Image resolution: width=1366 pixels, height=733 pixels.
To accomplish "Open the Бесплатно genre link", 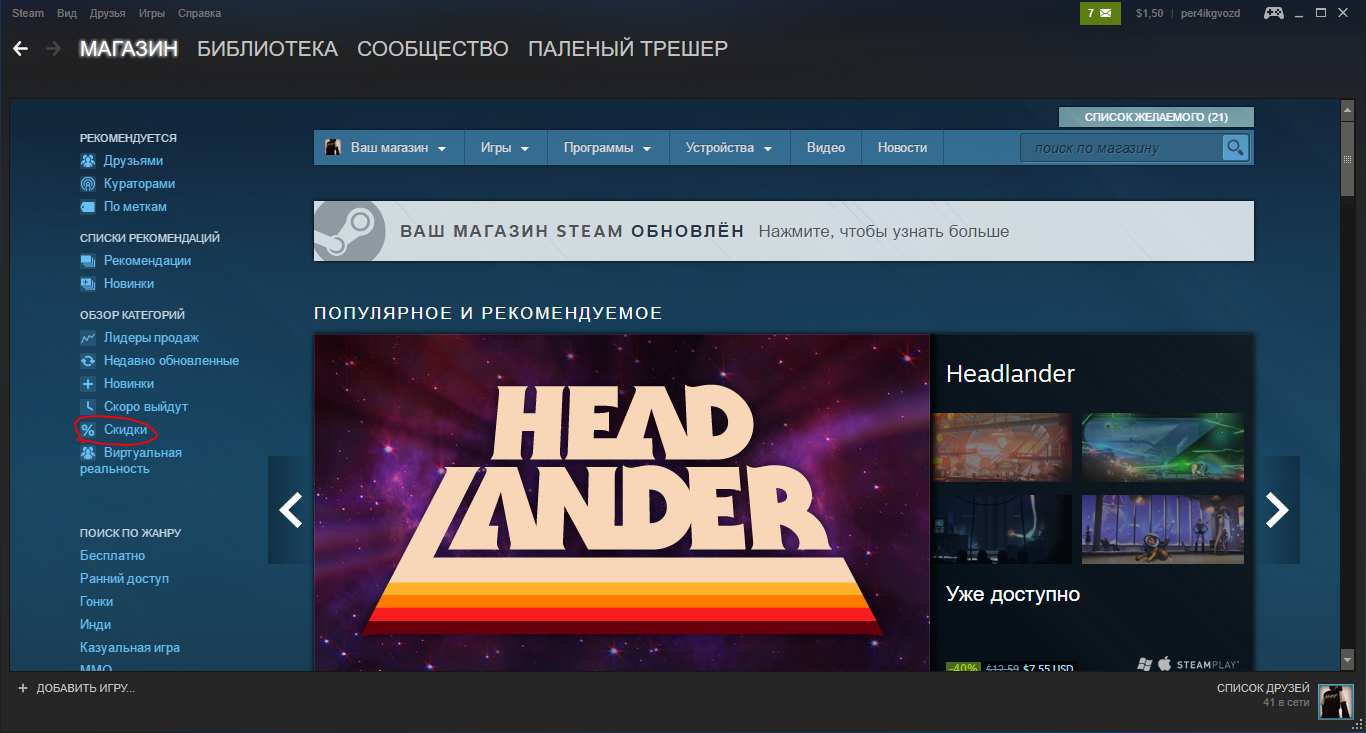I will click(112, 556).
